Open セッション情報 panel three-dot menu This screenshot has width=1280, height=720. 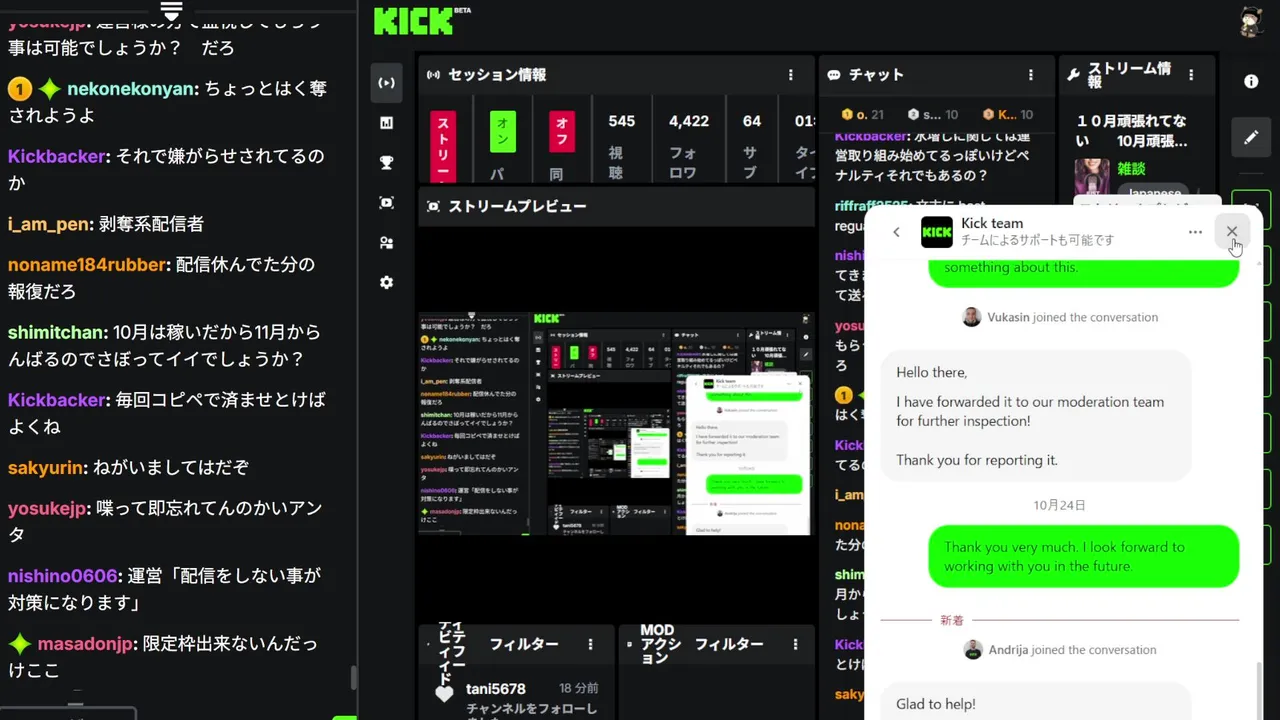(791, 75)
